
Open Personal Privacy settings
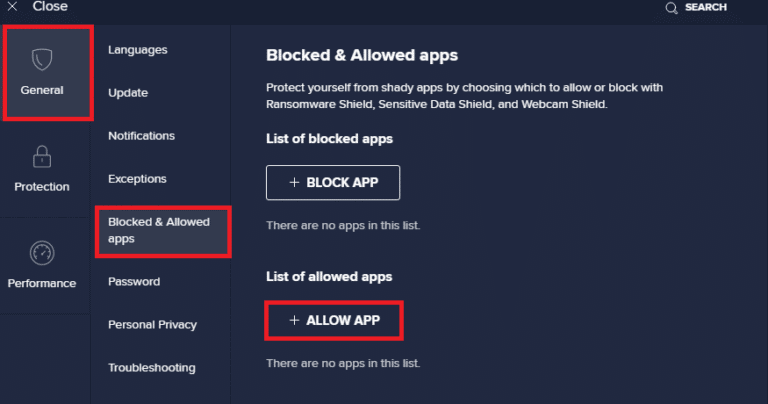(152, 325)
